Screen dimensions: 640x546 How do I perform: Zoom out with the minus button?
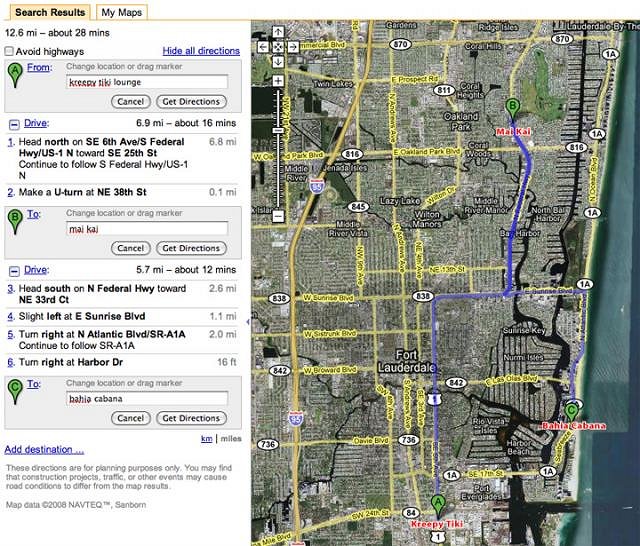tap(278, 215)
